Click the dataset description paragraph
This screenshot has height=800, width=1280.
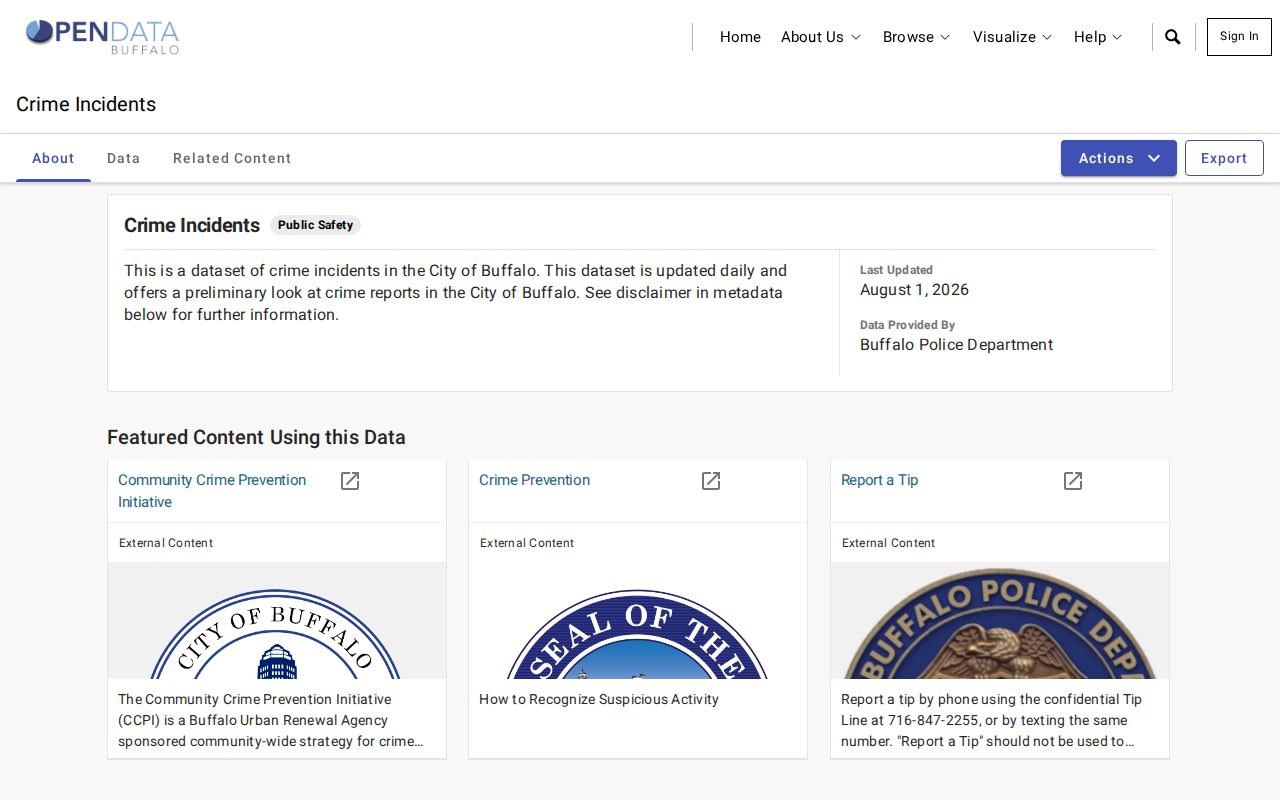pyautogui.click(x=455, y=292)
